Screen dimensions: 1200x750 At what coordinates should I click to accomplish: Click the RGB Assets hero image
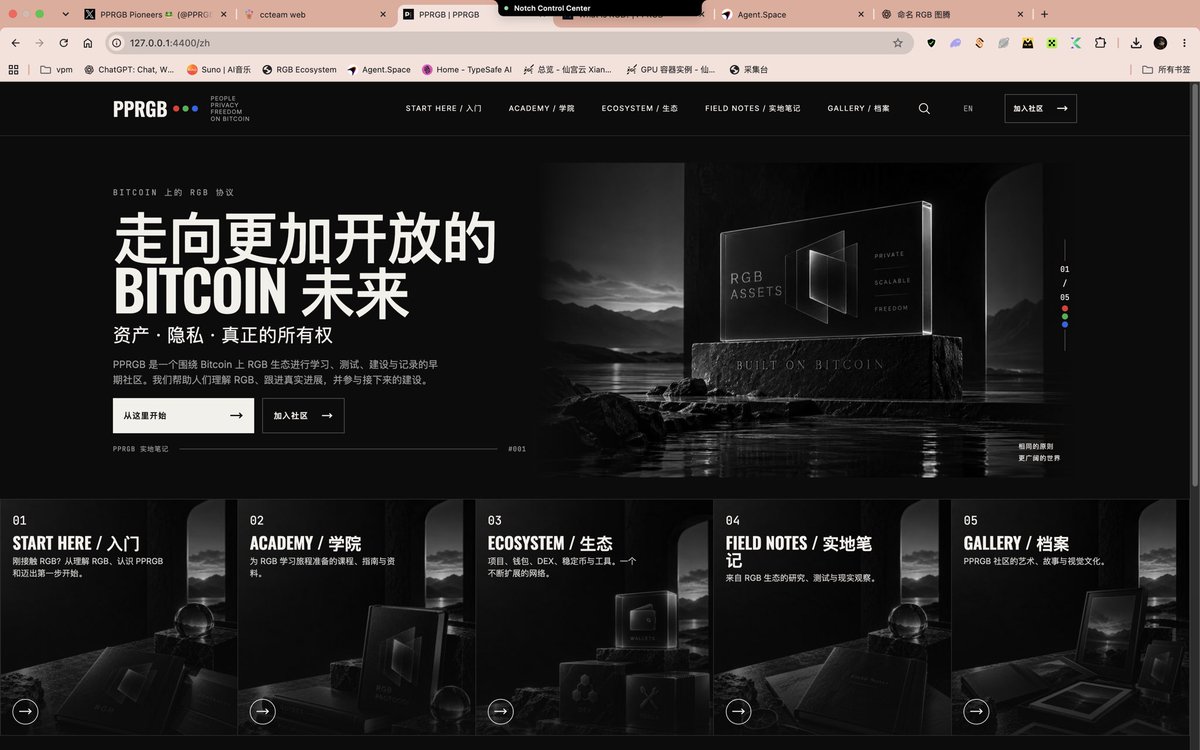[808, 320]
